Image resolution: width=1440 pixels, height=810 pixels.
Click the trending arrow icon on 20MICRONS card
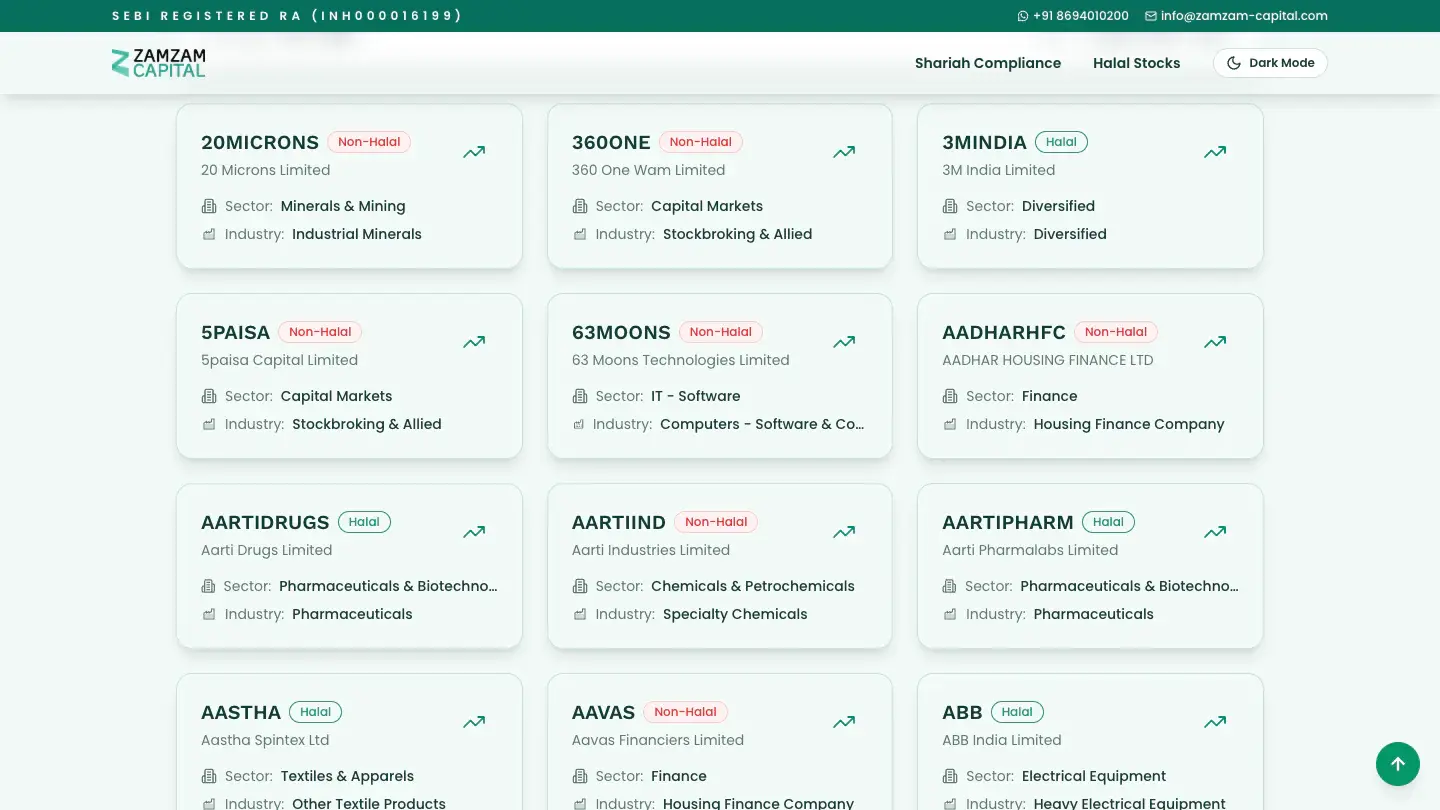474,152
